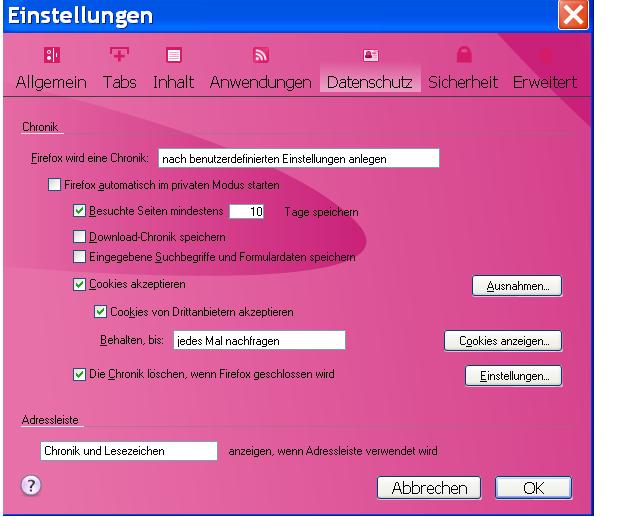The height and width of the screenshot is (517, 640).
Task: Click the Tage speichern label
Action: [x=322, y=212]
